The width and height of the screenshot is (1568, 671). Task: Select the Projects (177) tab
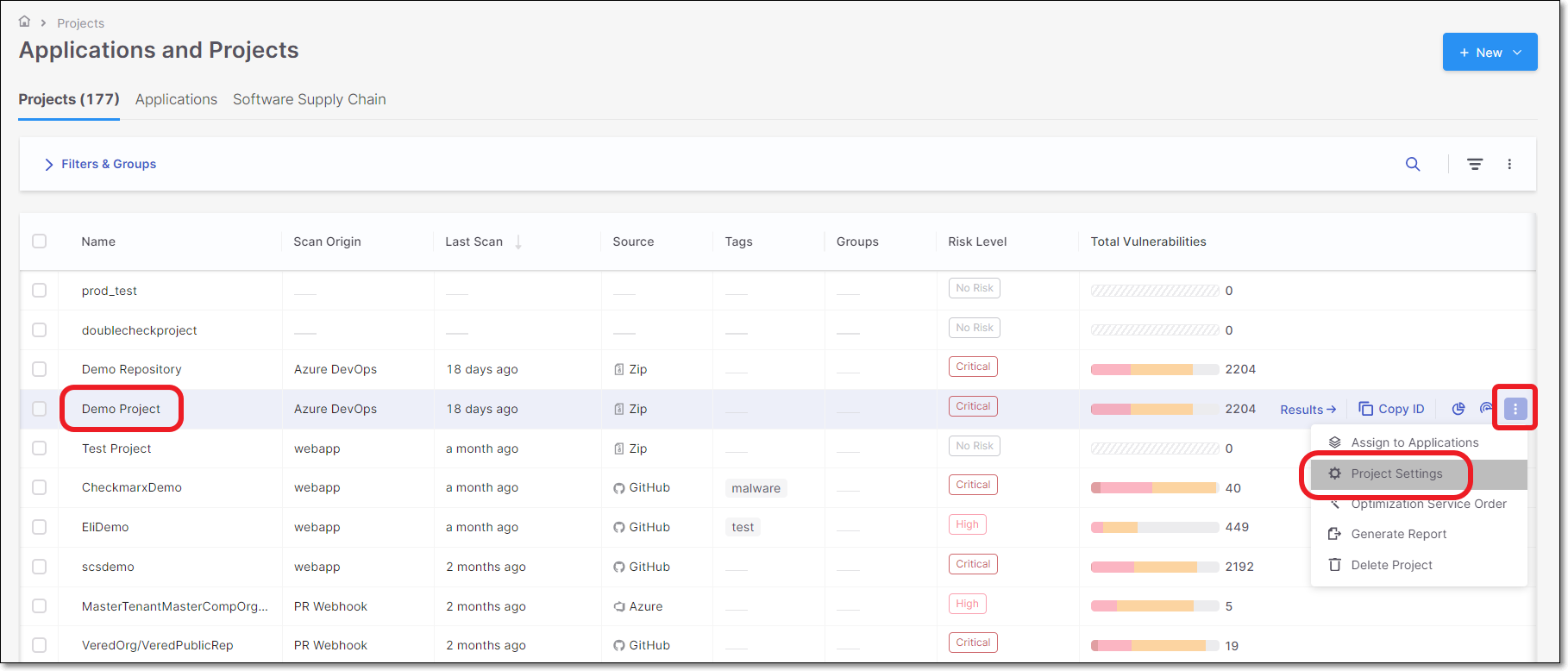pyautogui.click(x=69, y=99)
